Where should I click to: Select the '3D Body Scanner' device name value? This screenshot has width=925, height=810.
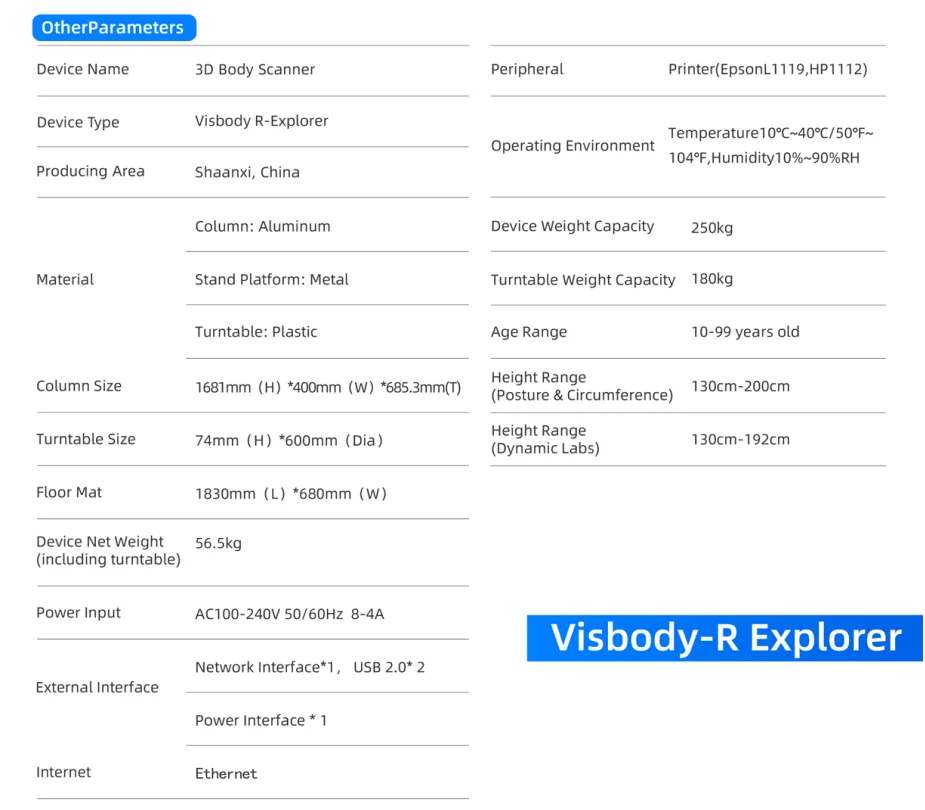(x=255, y=70)
